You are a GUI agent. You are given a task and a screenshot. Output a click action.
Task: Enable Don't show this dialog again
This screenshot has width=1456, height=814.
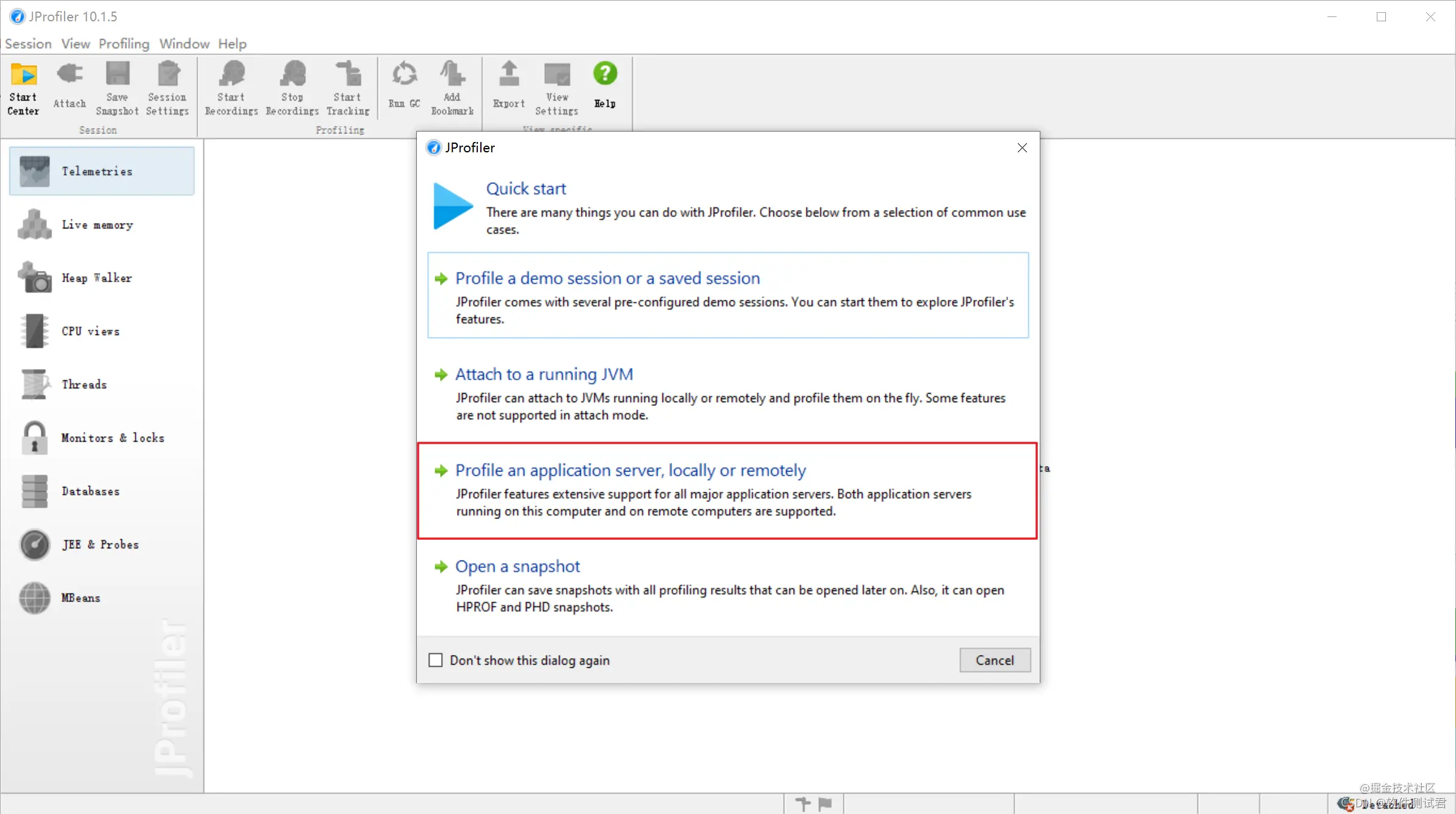point(435,660)
